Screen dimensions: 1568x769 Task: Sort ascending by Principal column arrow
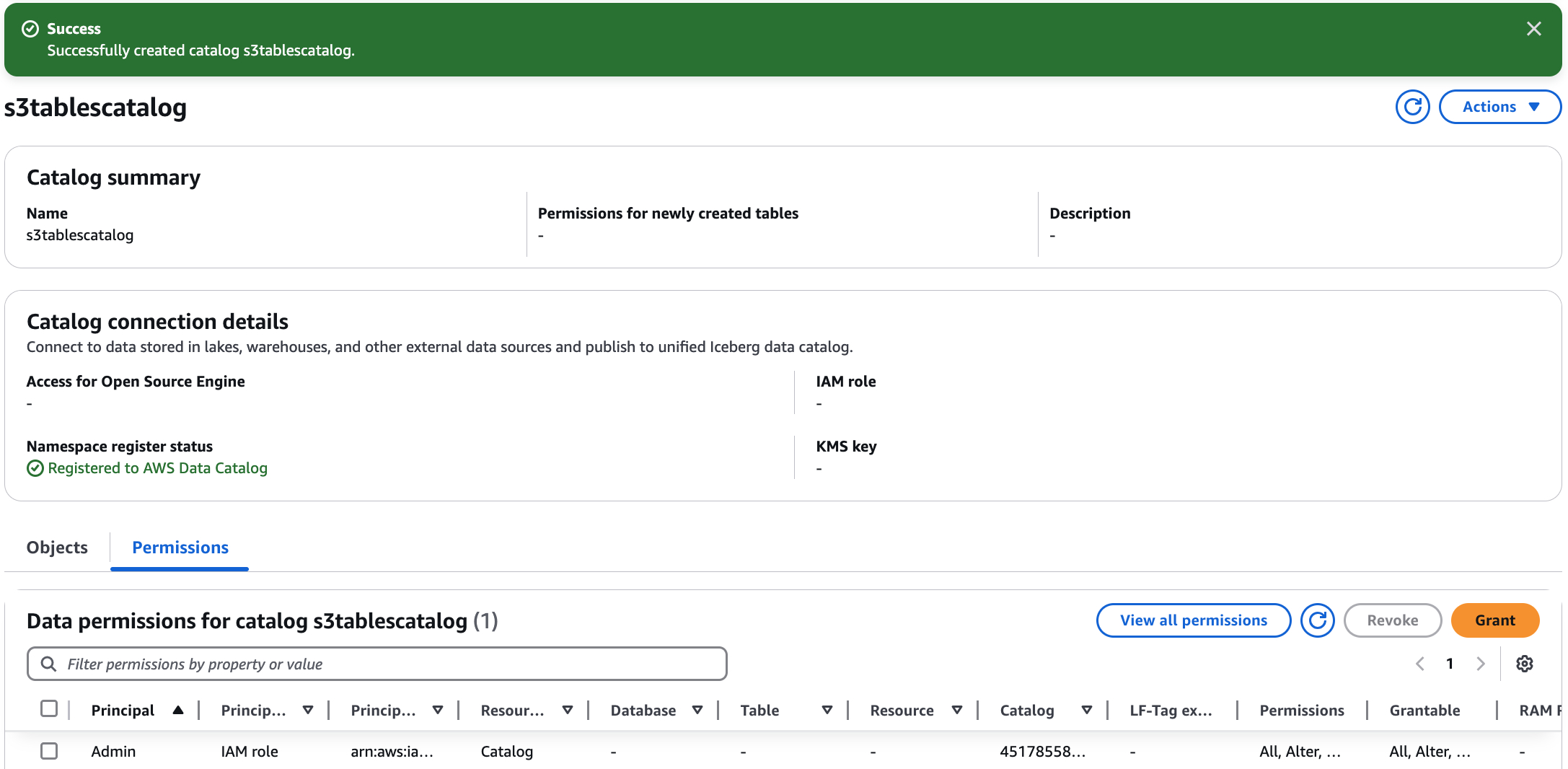pyautogui.click(x=178, y=711)
